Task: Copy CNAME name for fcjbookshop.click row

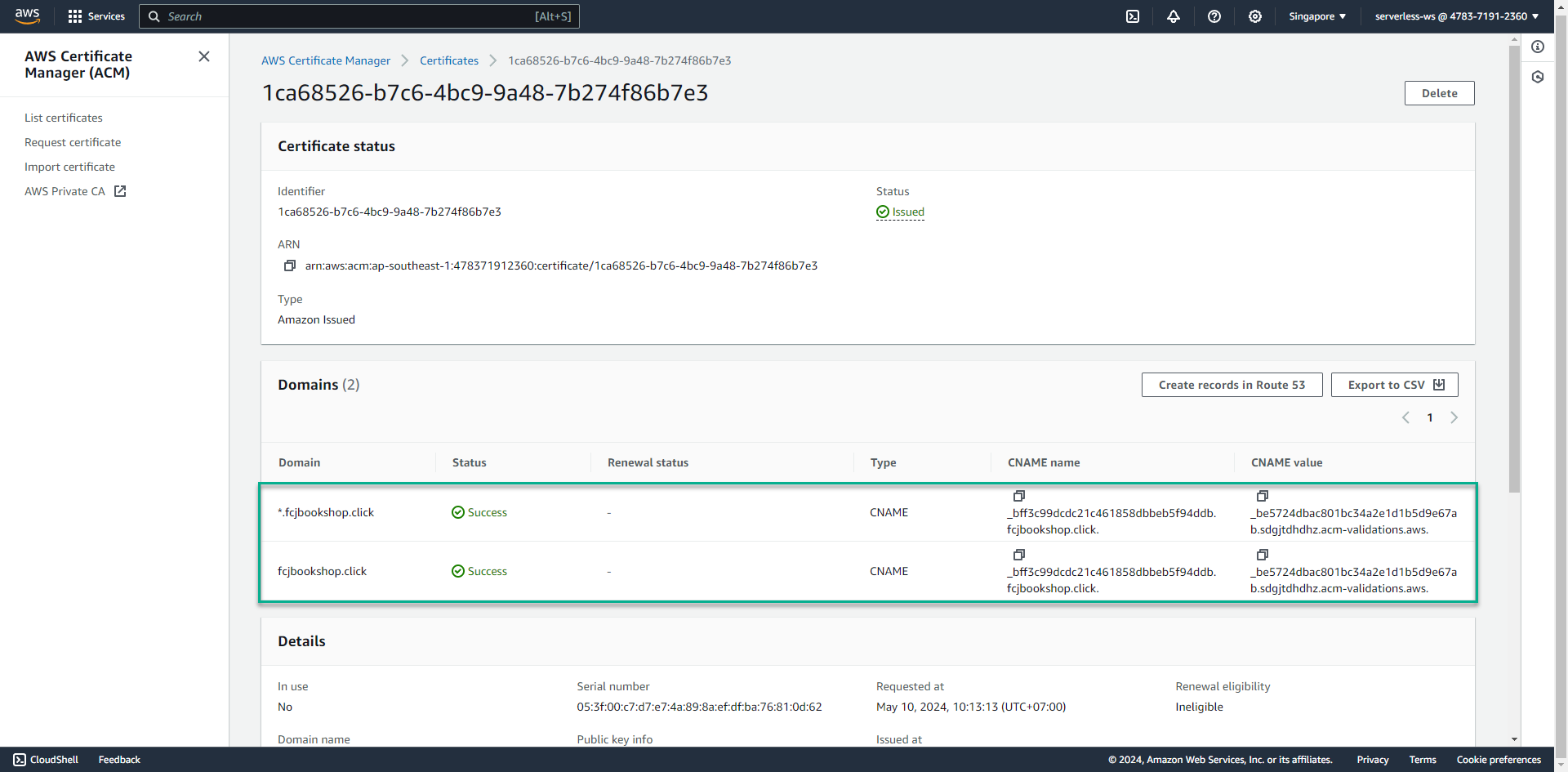Action: pos(1018,555)
